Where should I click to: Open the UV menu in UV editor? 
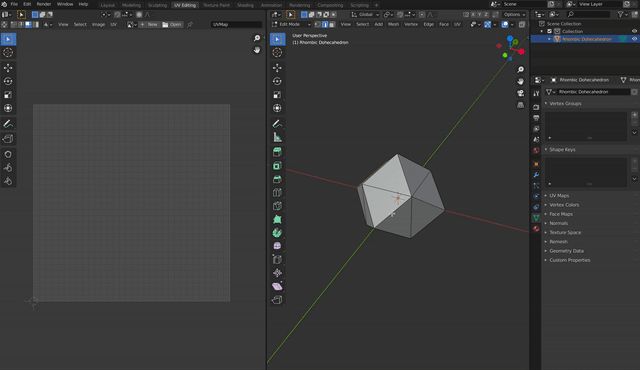pyautogui.click(x=113, y=24)
